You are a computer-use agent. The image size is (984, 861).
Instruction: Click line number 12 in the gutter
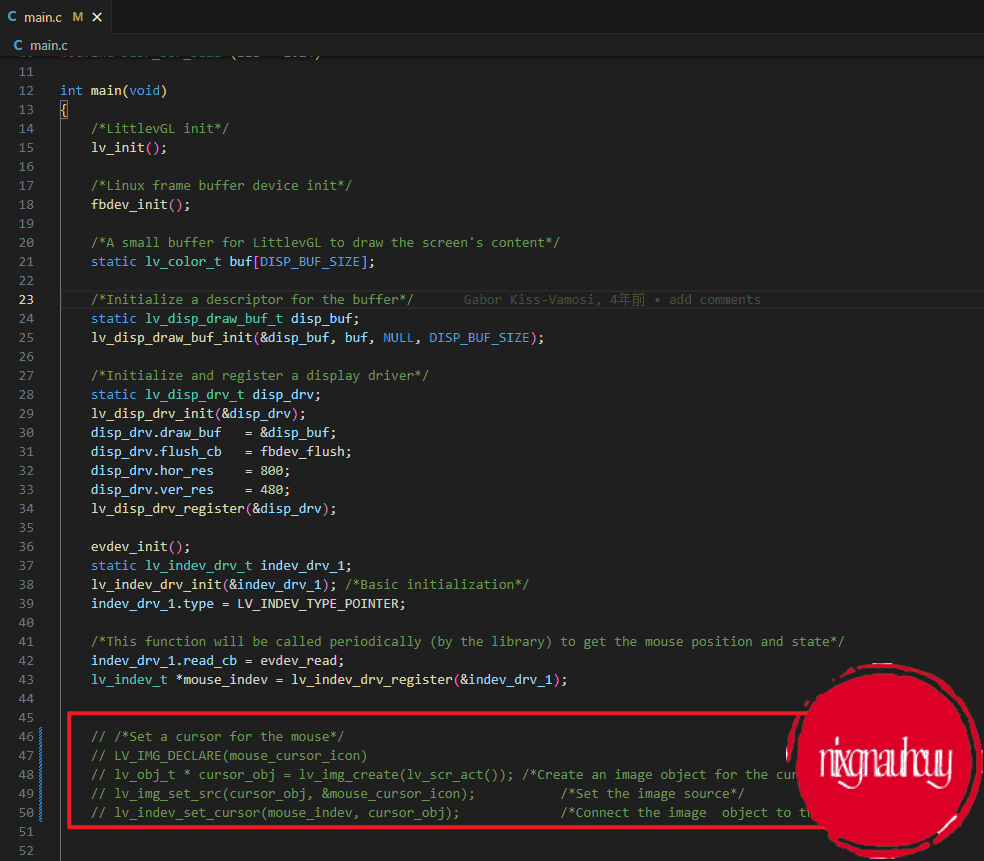coord(26,91)
